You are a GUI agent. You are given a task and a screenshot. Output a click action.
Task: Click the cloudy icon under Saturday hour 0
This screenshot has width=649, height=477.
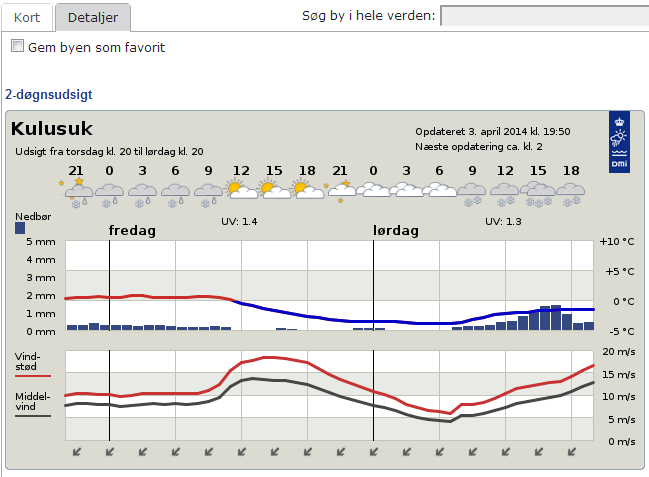[373, 190]
